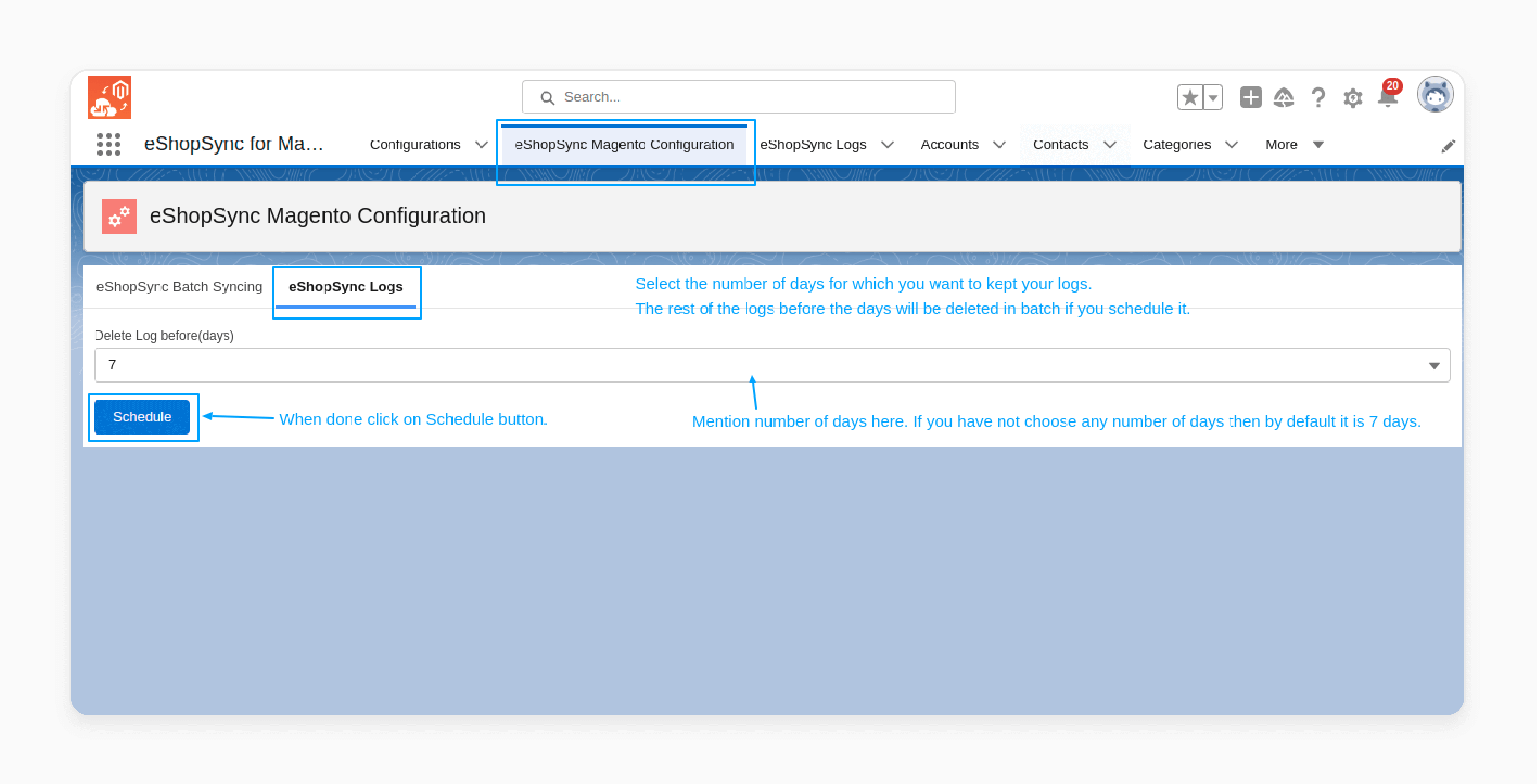Open the App Launcher grid icon
This screenshot has width=1537, height=784.
click(109, 145)
